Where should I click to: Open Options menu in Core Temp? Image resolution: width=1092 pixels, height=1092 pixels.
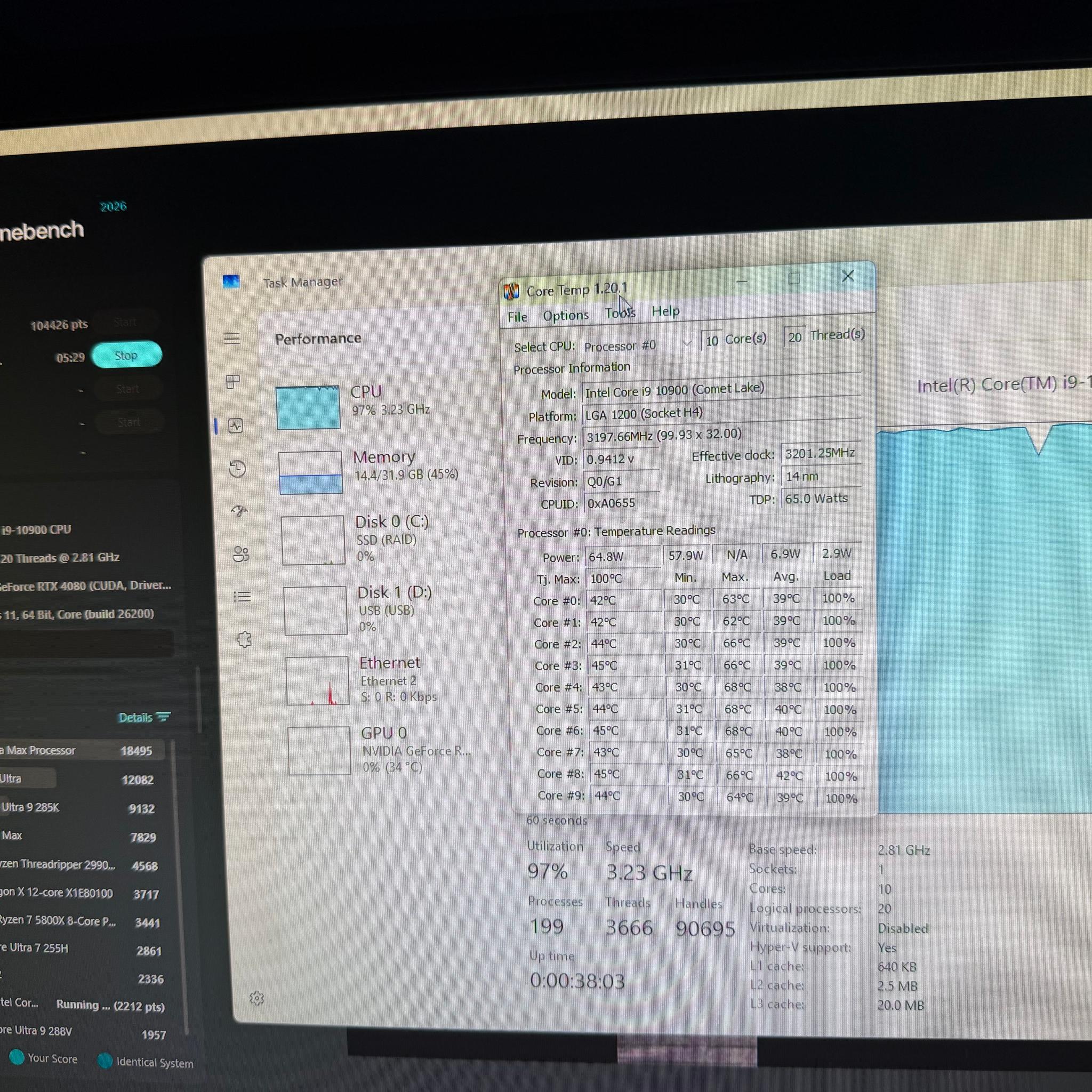pyautogui.click(x=566, y=315)
